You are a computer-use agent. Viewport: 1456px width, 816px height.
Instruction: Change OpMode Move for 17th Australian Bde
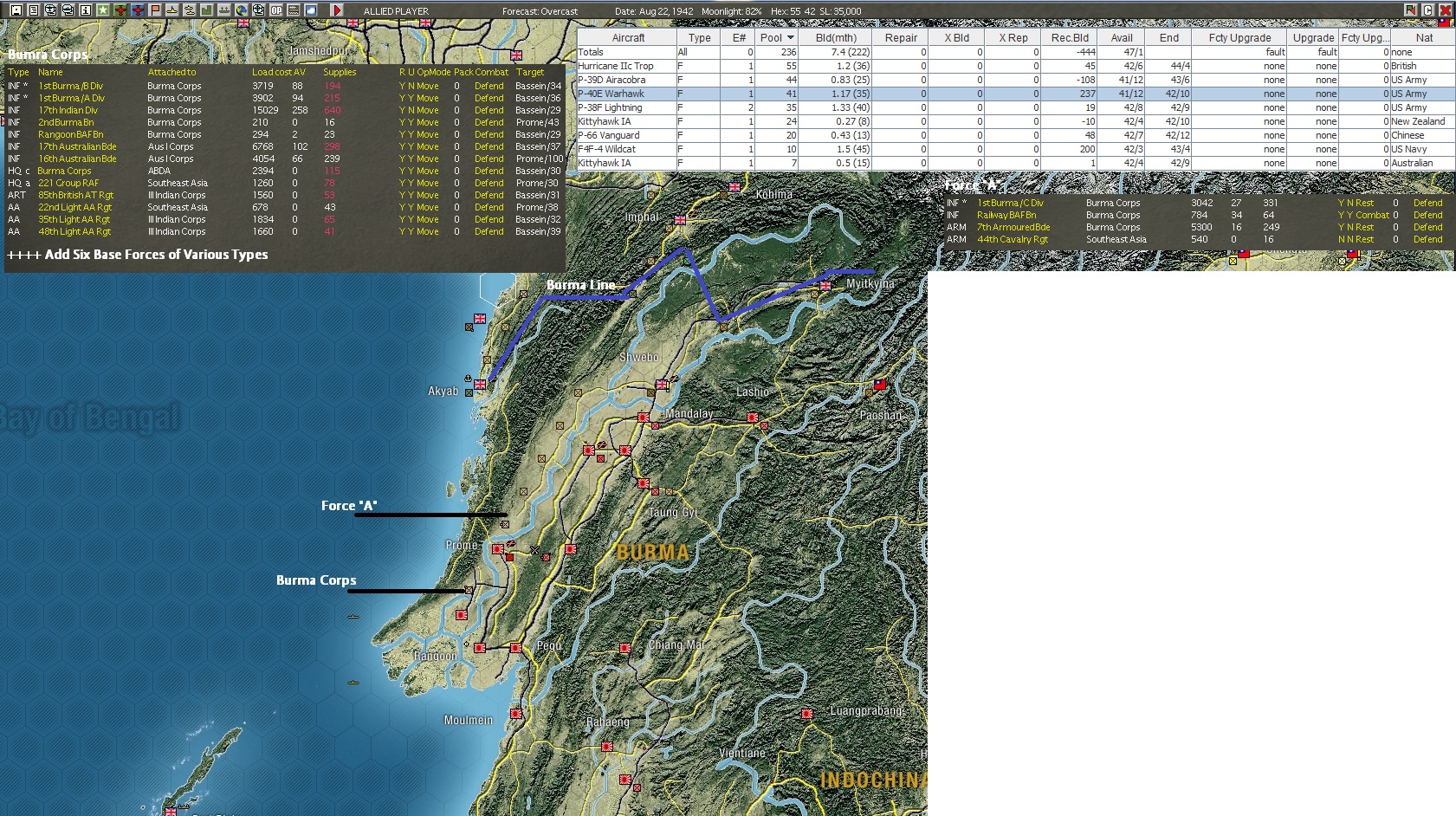click(428, 146)
